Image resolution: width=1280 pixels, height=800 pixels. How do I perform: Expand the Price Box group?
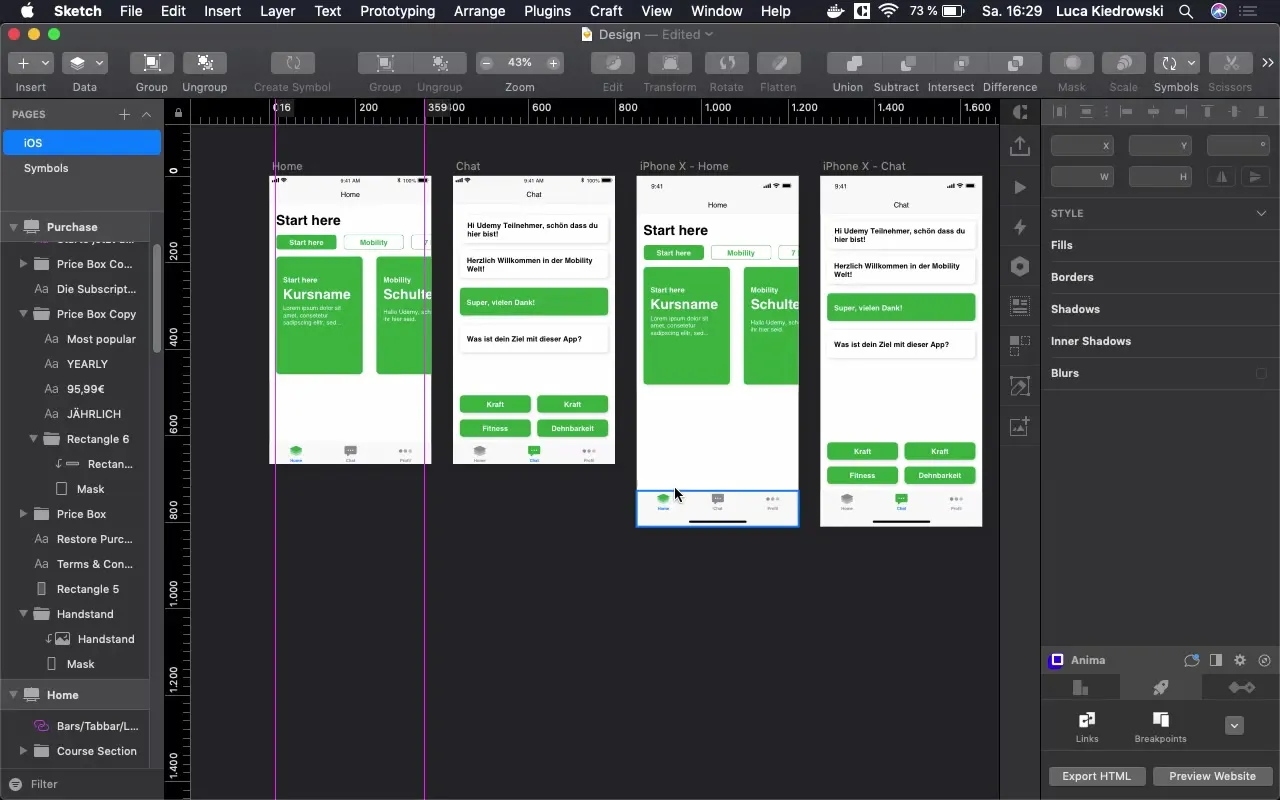click(23, 514)
